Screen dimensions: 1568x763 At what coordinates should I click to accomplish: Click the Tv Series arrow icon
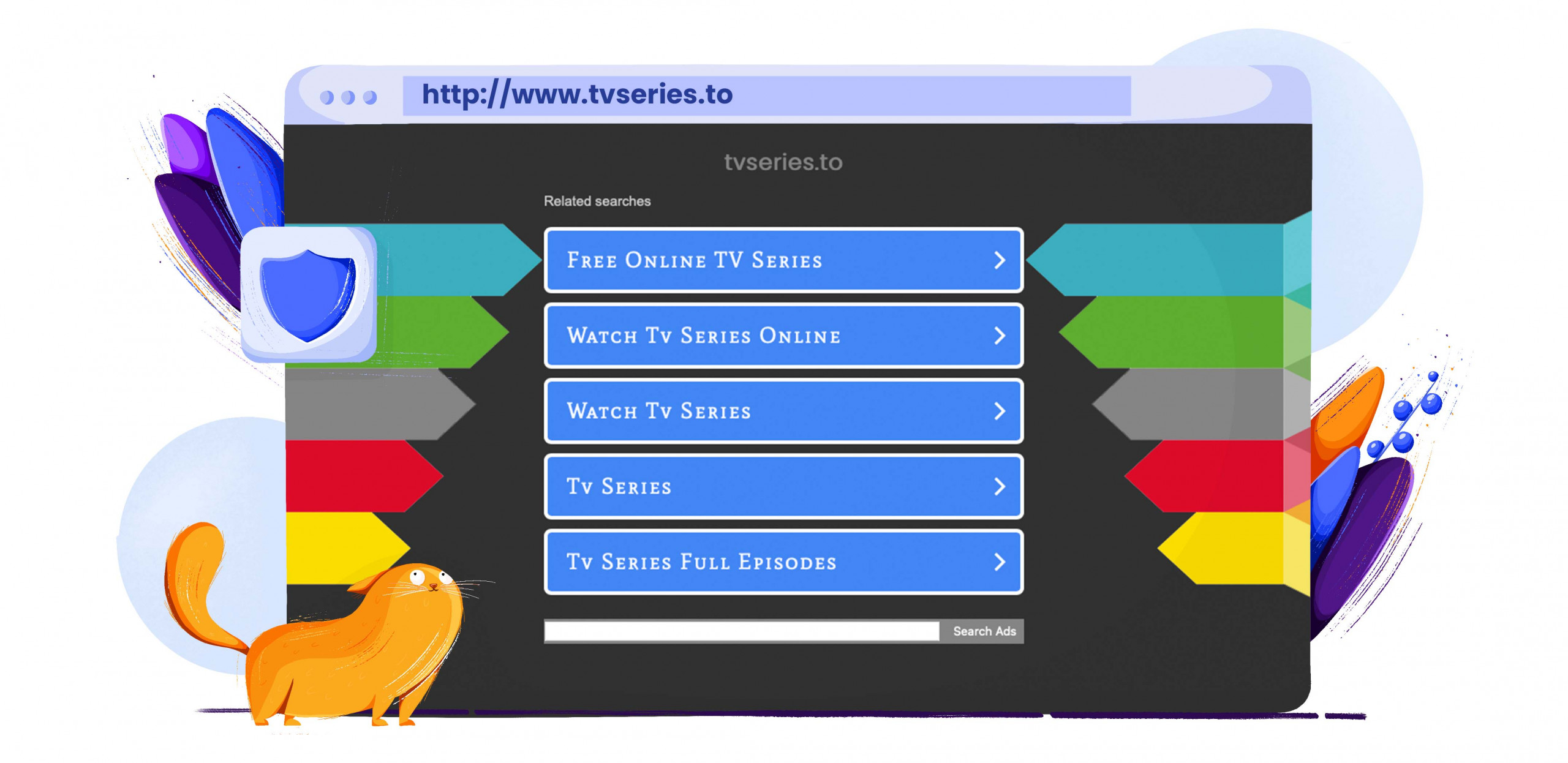pos(998,487)
